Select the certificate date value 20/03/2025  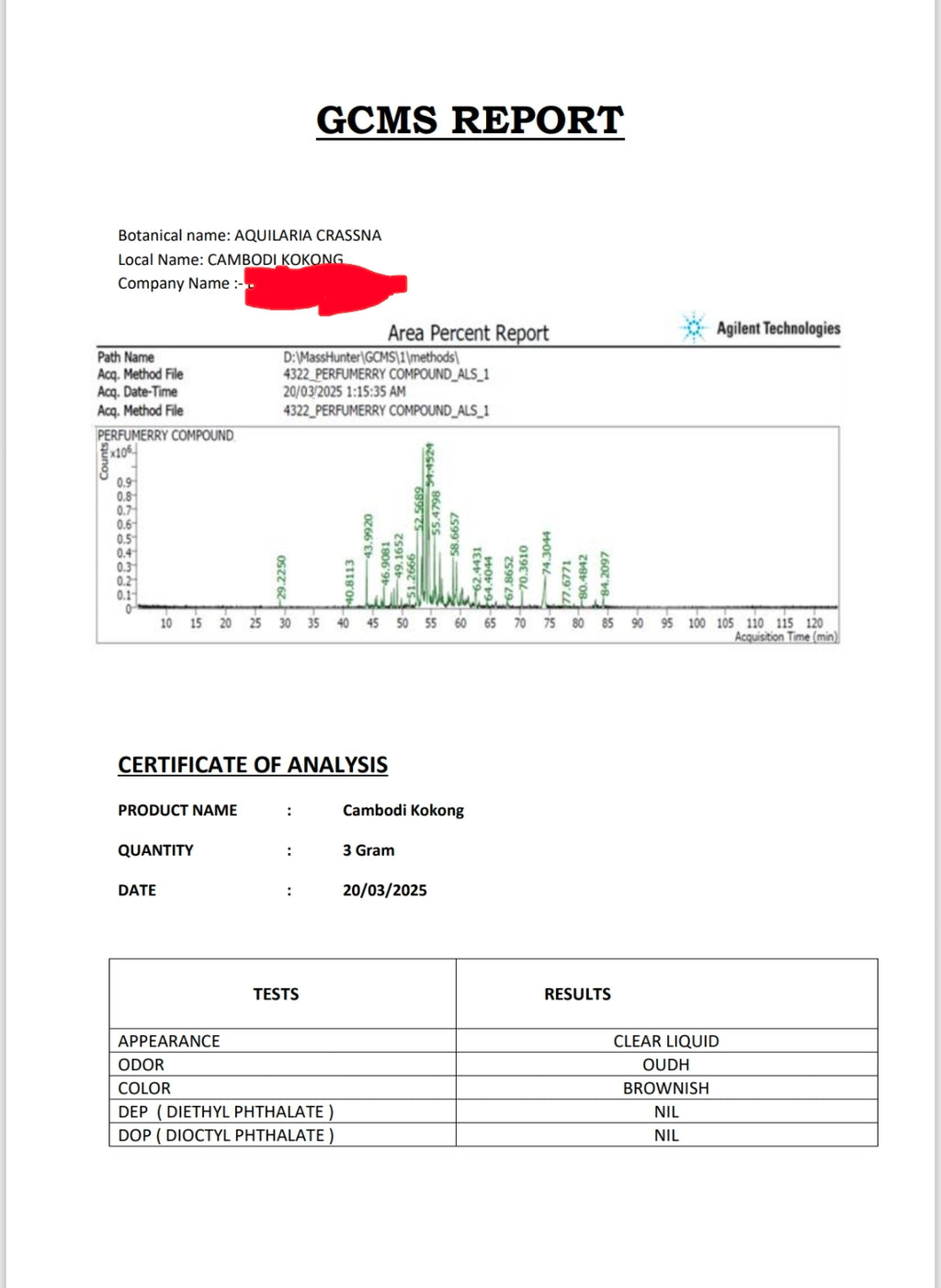click(x=385, y=890)
